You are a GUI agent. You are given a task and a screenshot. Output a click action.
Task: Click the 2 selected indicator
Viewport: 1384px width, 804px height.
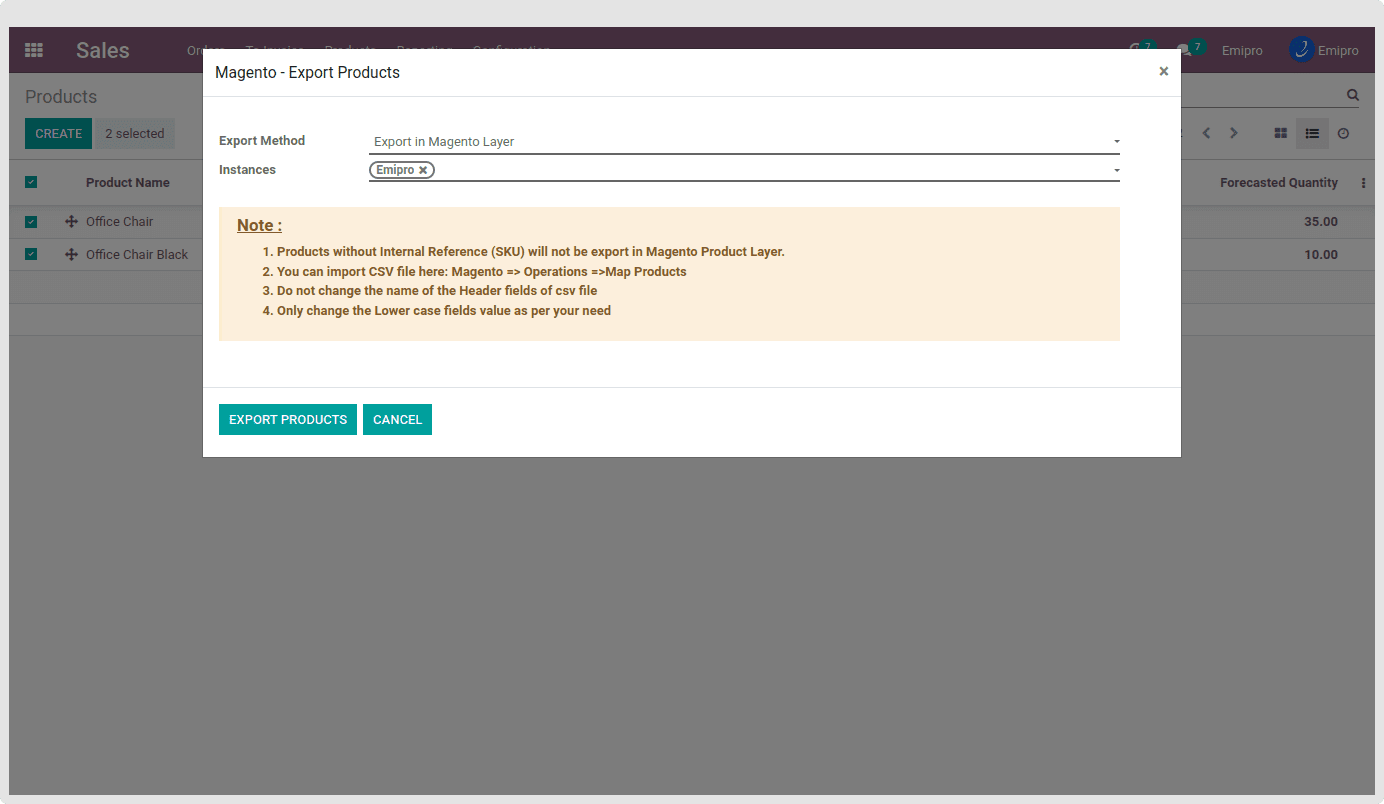click(x=134, y=133)
